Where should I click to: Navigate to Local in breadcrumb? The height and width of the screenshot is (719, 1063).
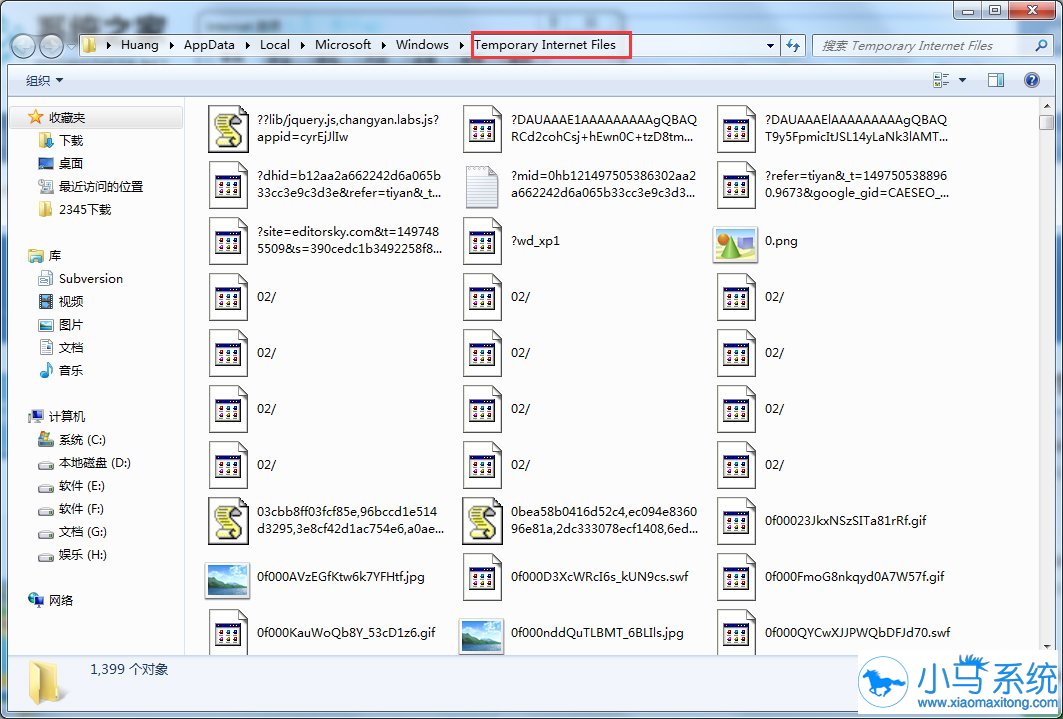coord(275,45)
